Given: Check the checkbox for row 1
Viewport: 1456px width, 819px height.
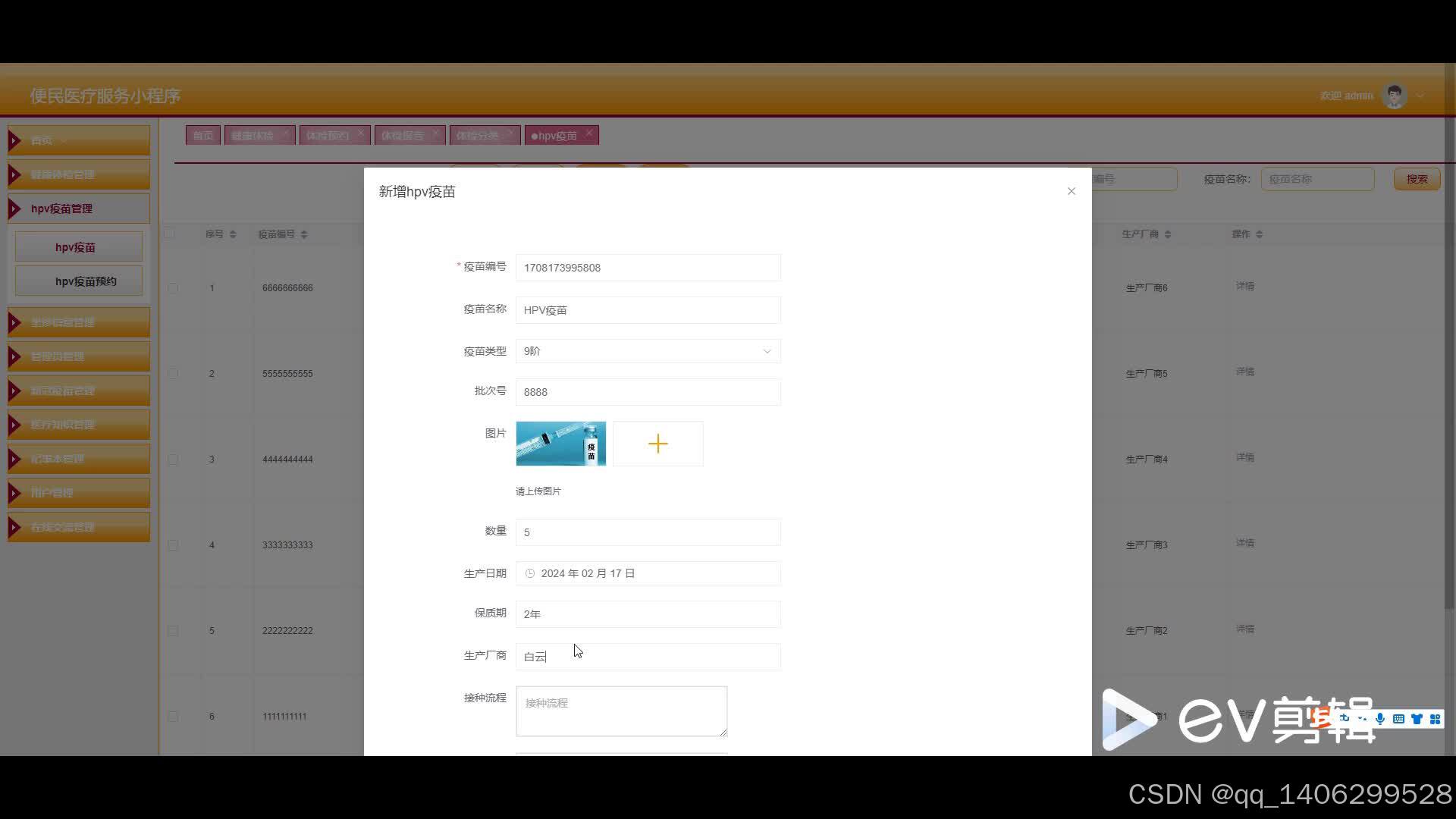Looking at the screenshot, I should (173, 288).
